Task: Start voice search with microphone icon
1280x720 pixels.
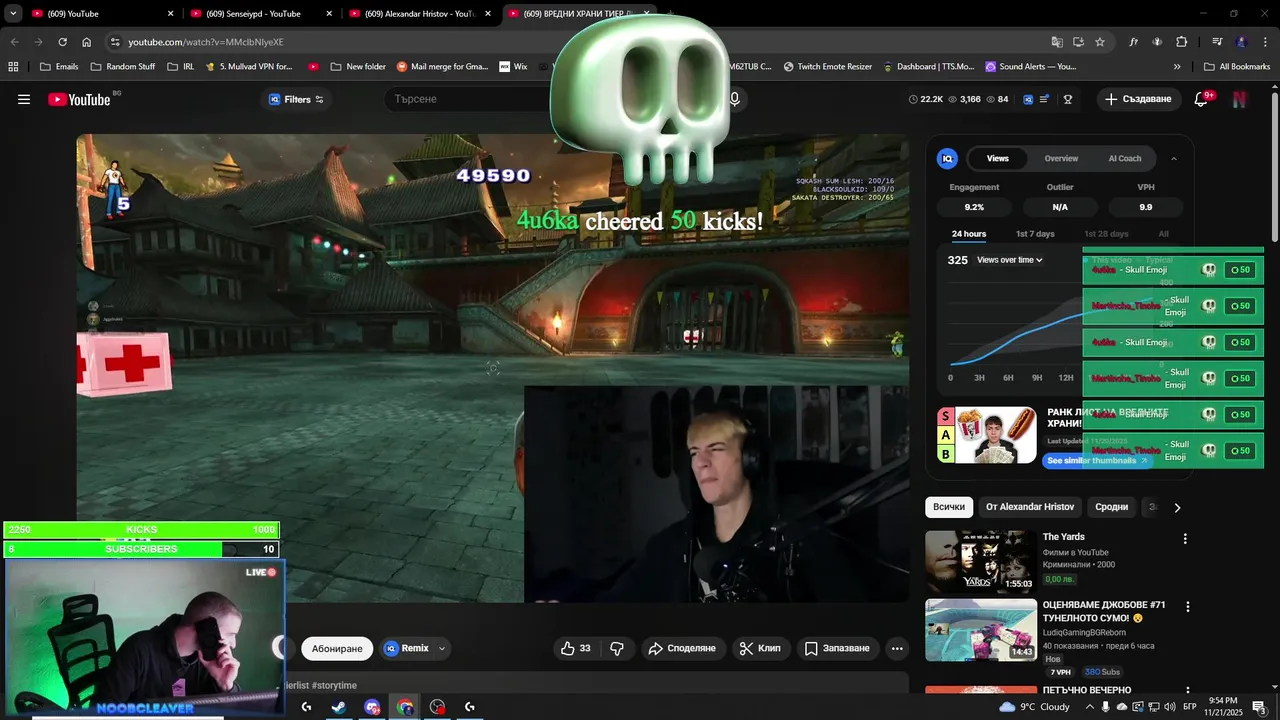Action: 735,99
